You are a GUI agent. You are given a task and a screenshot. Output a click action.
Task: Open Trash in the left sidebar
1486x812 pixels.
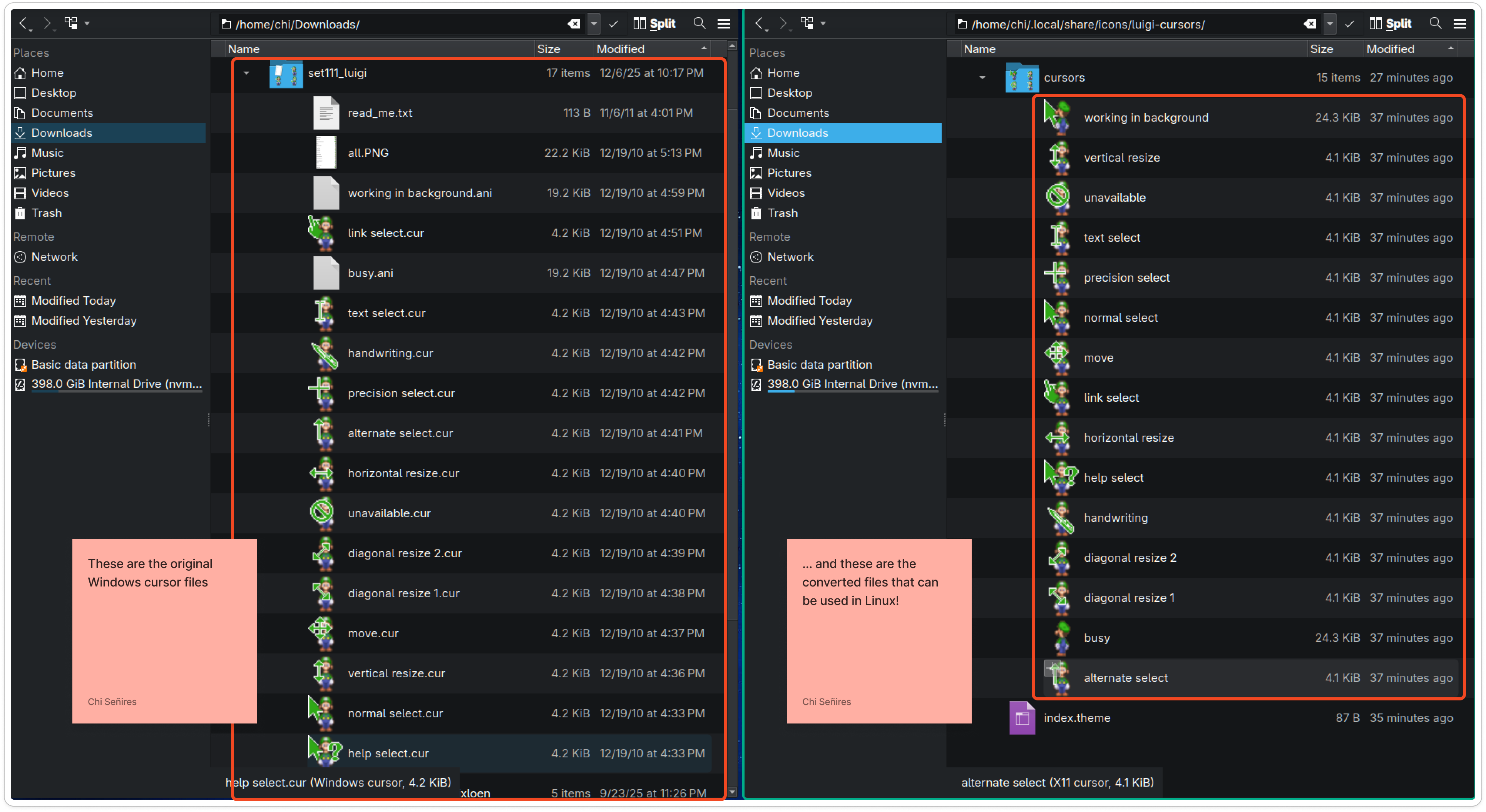[45, 213]
